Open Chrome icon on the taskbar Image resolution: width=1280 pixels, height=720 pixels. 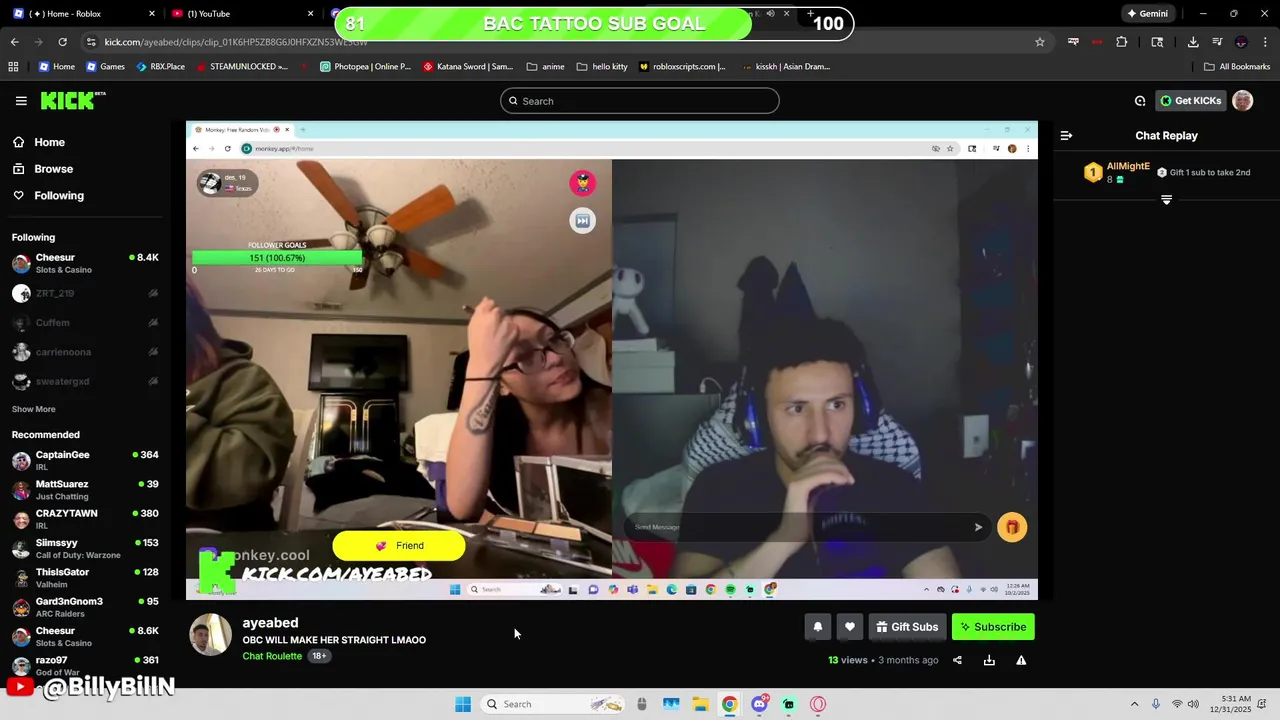(x=730, y=704)
